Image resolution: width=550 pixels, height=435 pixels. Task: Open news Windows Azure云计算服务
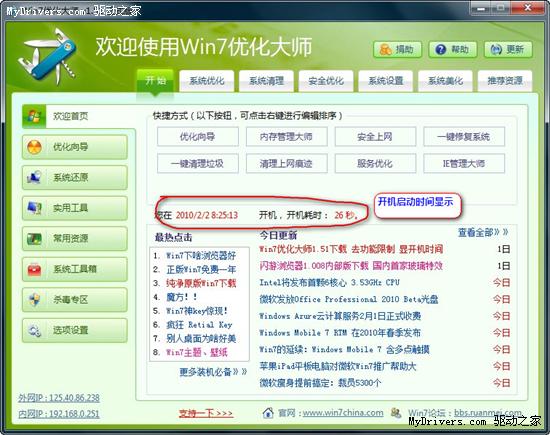(340, 316)
